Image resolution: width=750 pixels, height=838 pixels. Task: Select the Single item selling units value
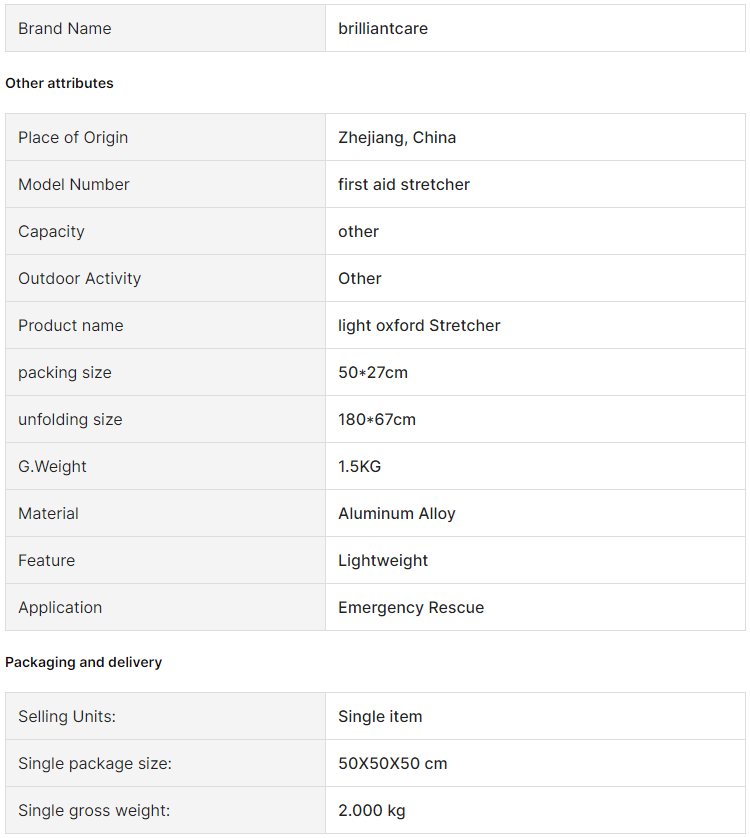[x=380, y=717]
